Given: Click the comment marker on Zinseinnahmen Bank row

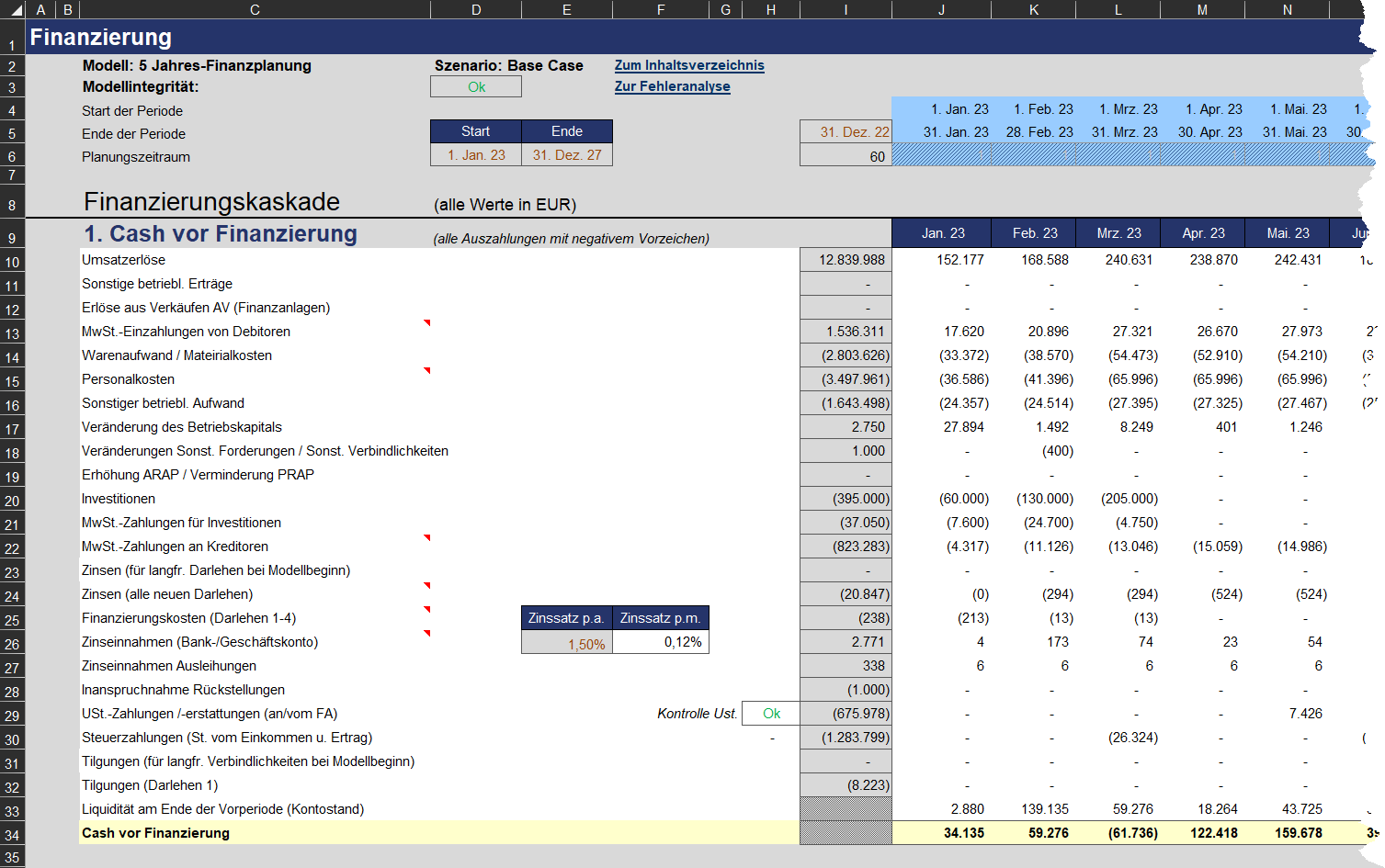Looking at the screenshot, I should click(426, 633).
